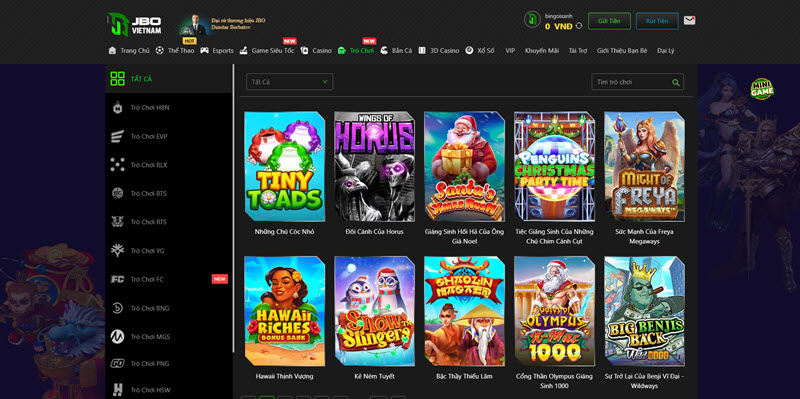Open Giới Thiệu Bạn Bè menu

coord(622,51)
